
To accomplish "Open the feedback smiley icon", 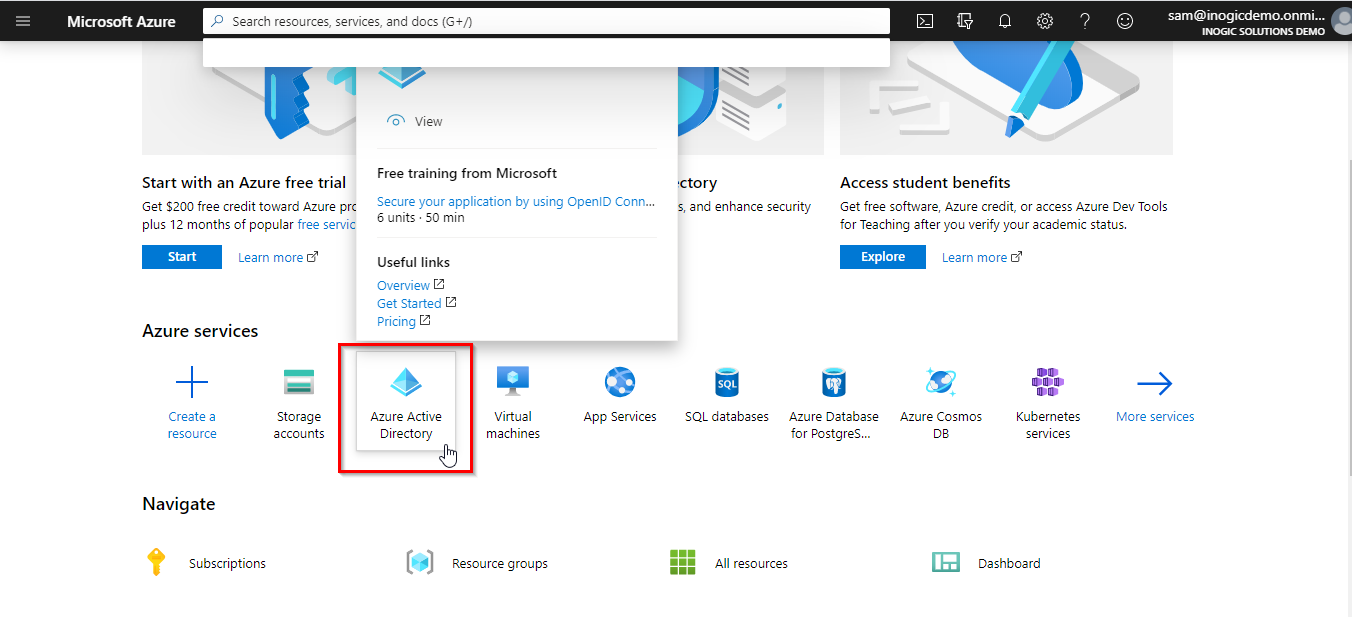I will (1125, 21).
